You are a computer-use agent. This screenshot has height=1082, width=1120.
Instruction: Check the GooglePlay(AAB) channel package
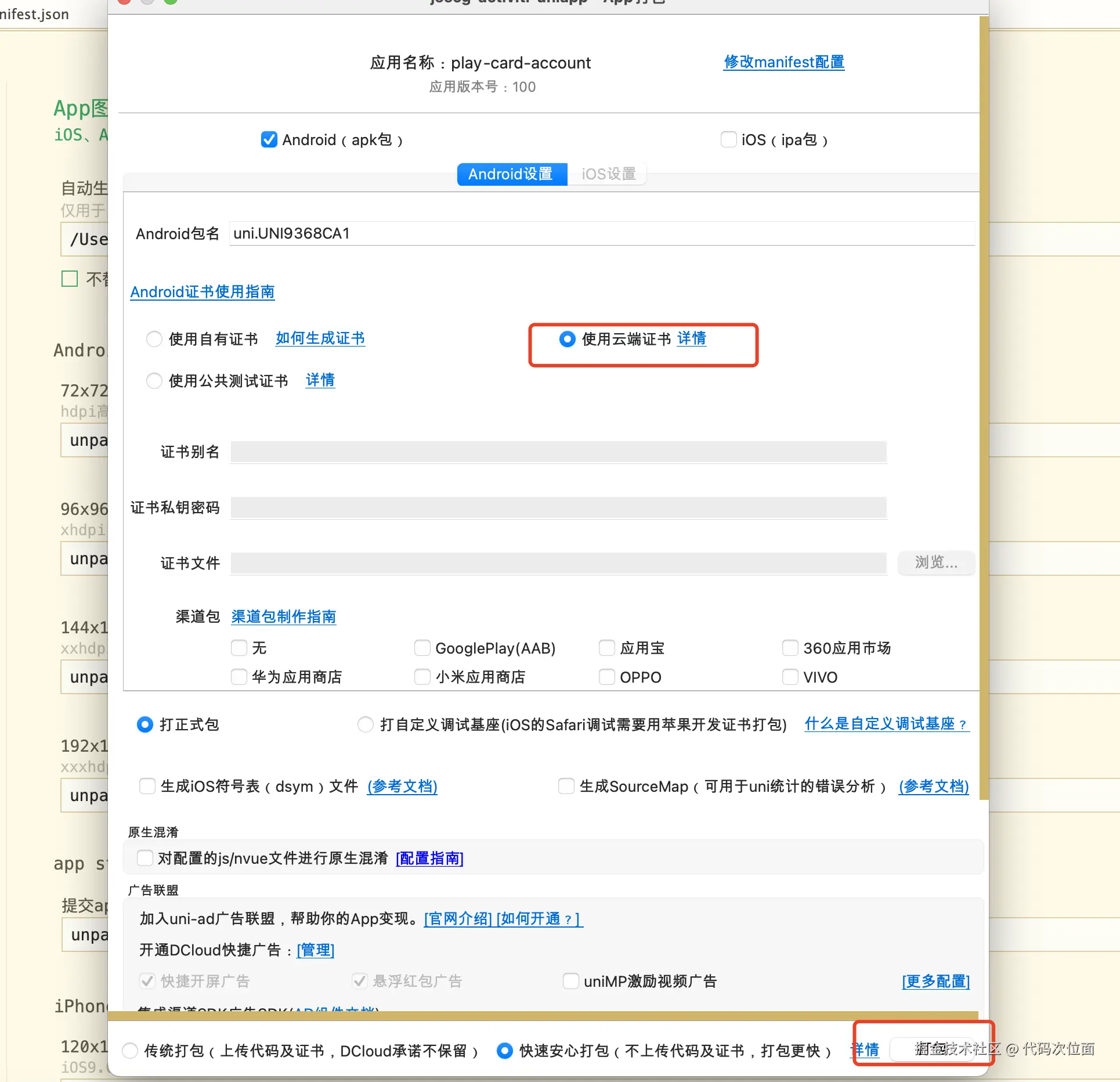[x=422, y=648]
